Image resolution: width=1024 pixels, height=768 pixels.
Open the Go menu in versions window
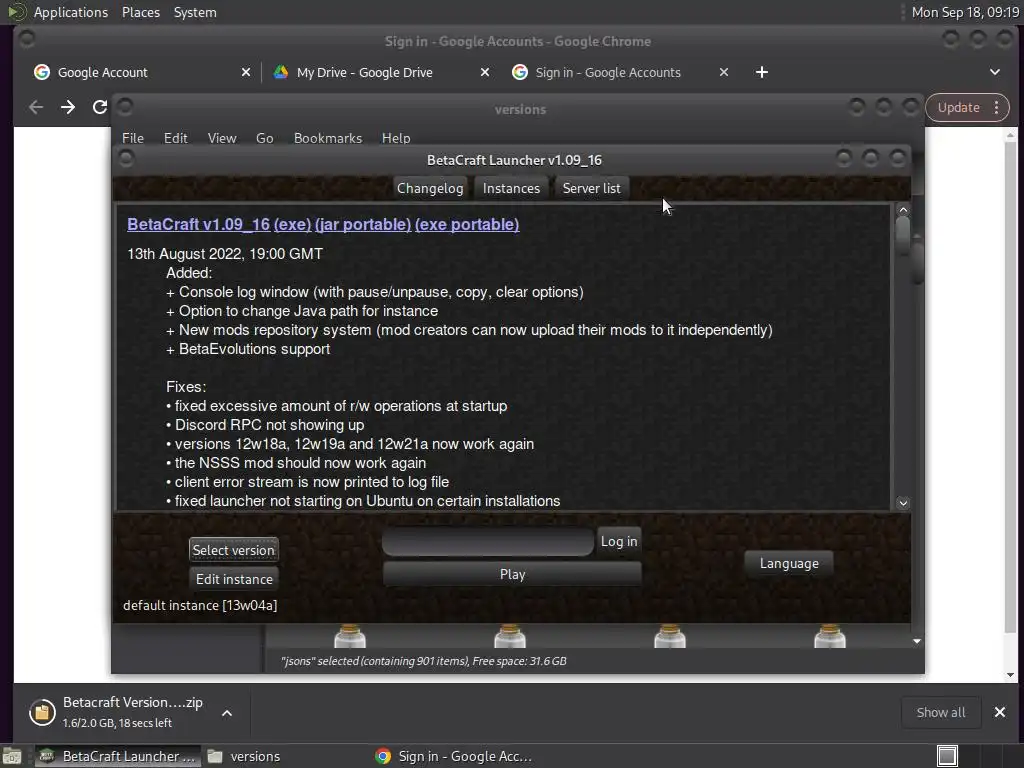[264, 138]
